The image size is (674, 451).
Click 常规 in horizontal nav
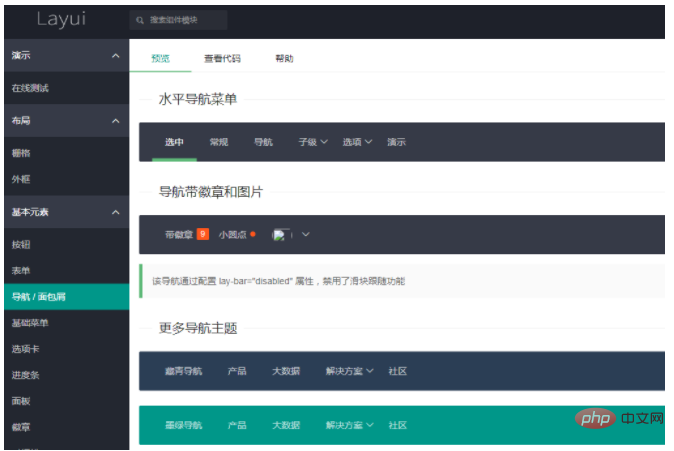pos(219,142)
